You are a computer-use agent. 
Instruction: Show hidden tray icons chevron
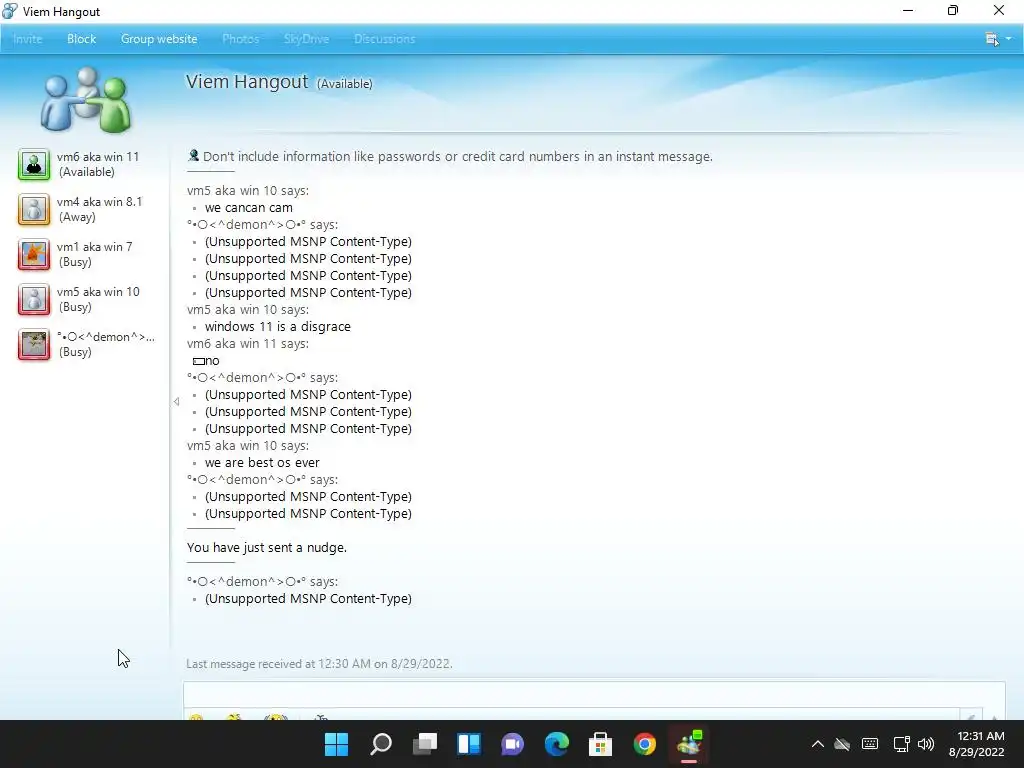818,744
